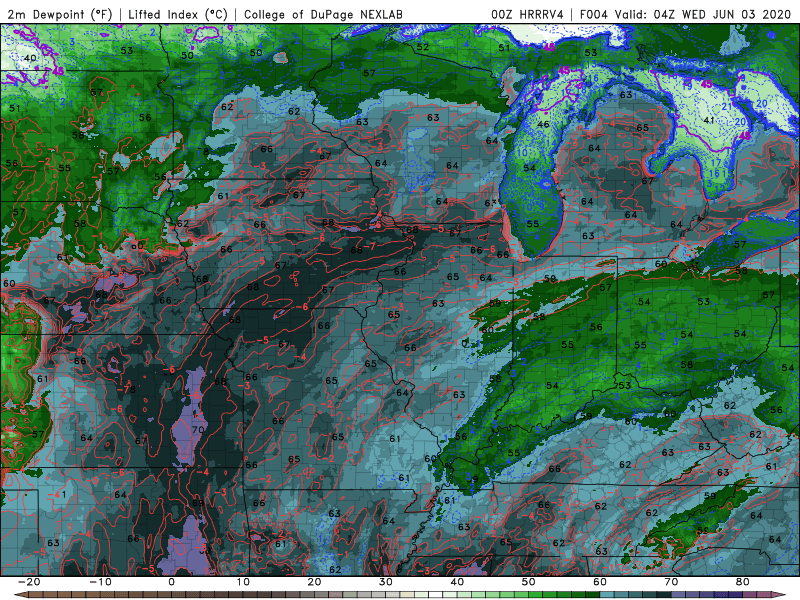Click the "2m Dewpoint (°F)" title text
This screenshot has width=800, height=600.
point(60,14)
